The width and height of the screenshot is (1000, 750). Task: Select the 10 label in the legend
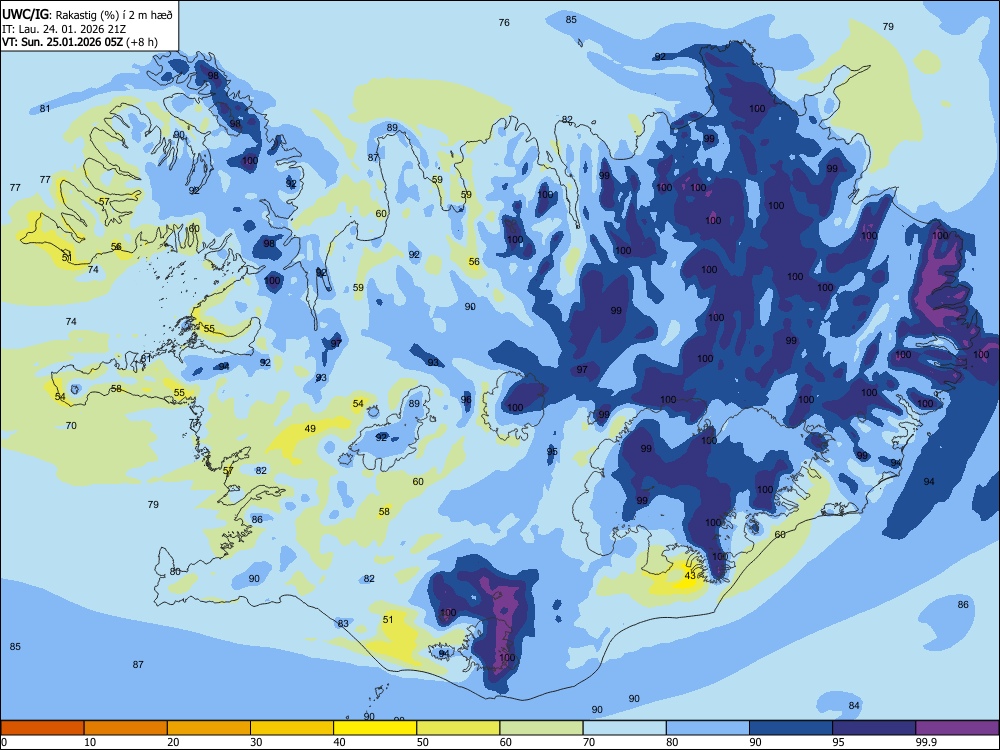(90, 742)
